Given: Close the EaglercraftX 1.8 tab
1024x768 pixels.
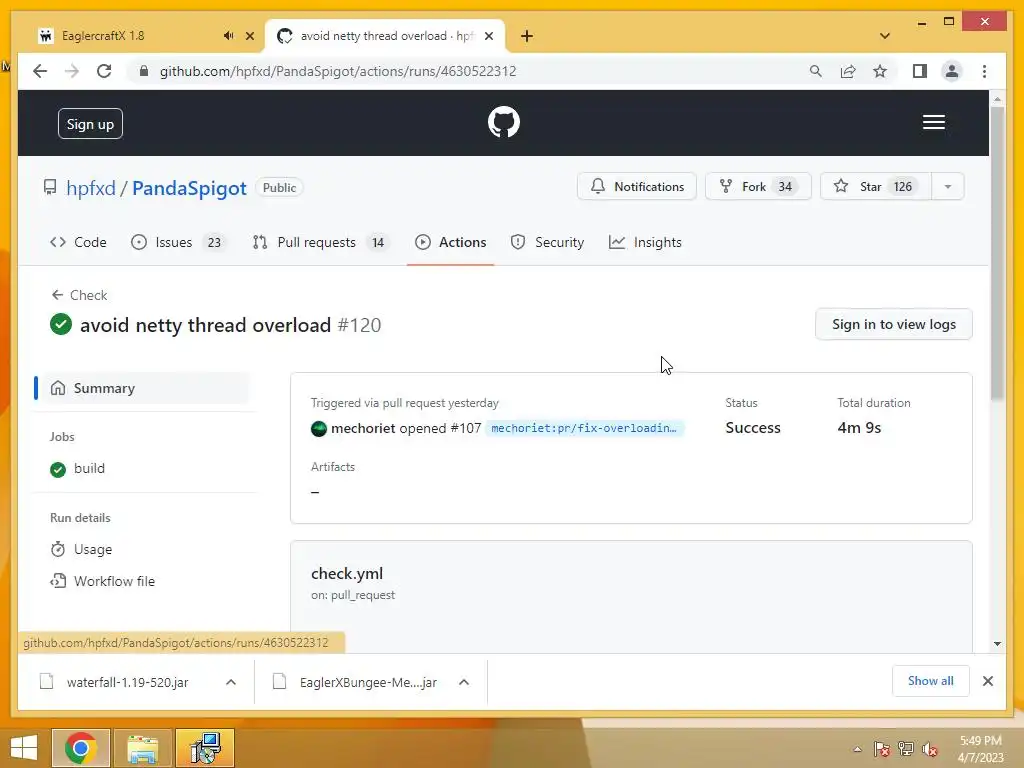Looking at the screenshot, I should pos(249,36).
